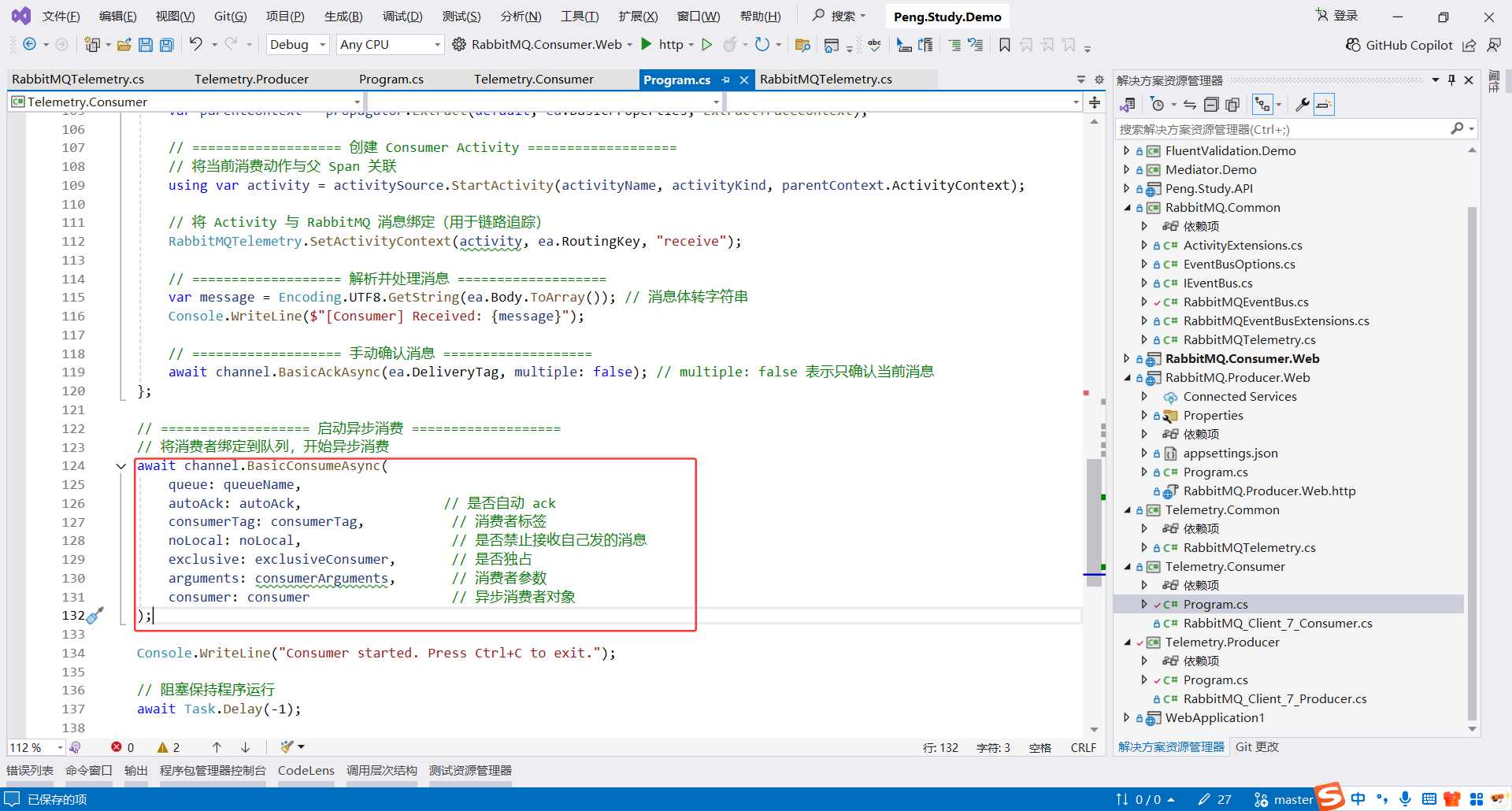Click the send feedback person icon

pyautogui.click(x=1494, y=45)
